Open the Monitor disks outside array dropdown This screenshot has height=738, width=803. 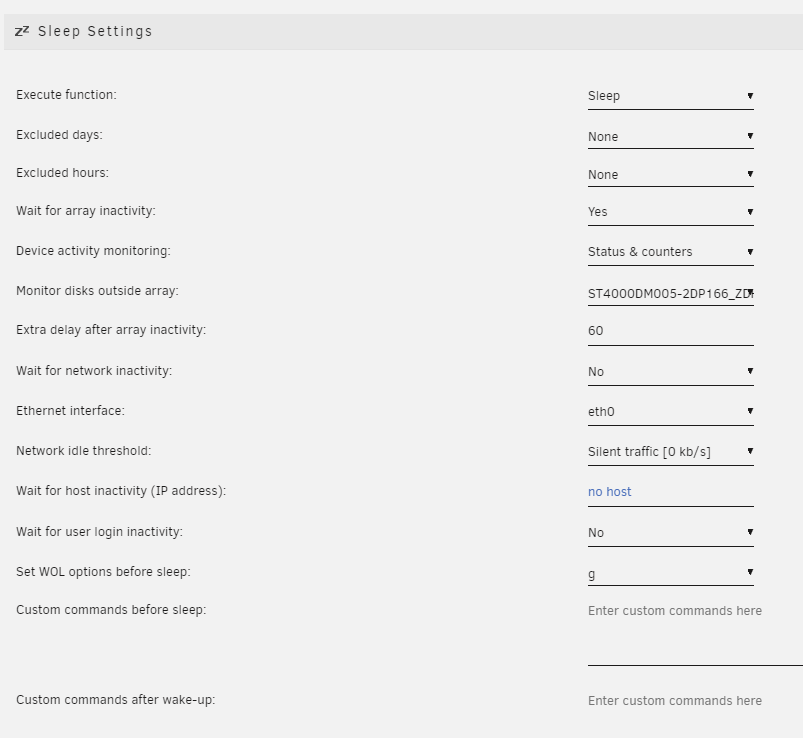(x=670, y=293)
